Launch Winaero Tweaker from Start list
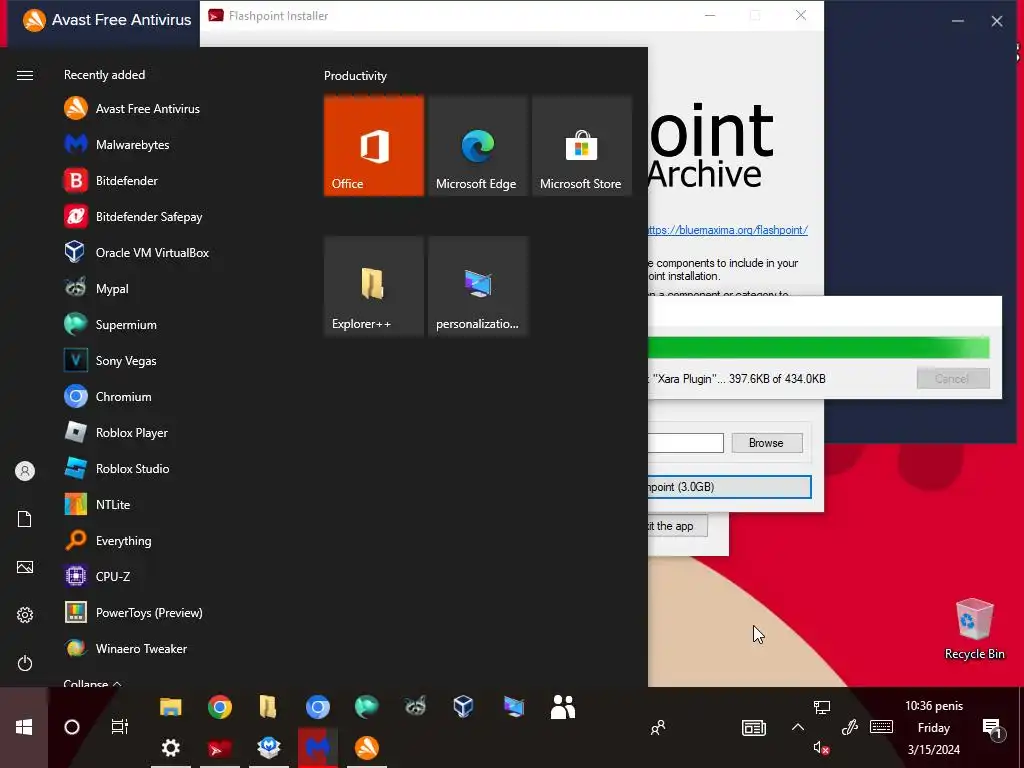 point(127,648)
